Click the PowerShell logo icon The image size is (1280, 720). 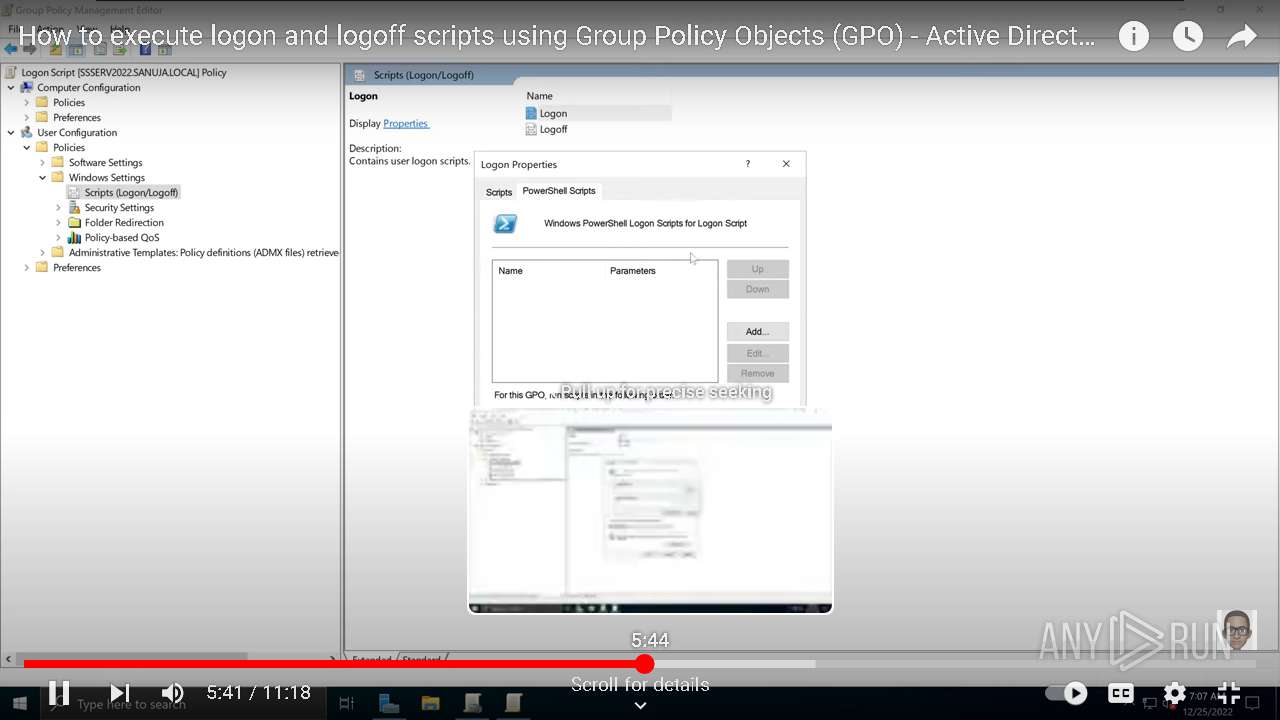pyautogui.click(x=506, y=224)
